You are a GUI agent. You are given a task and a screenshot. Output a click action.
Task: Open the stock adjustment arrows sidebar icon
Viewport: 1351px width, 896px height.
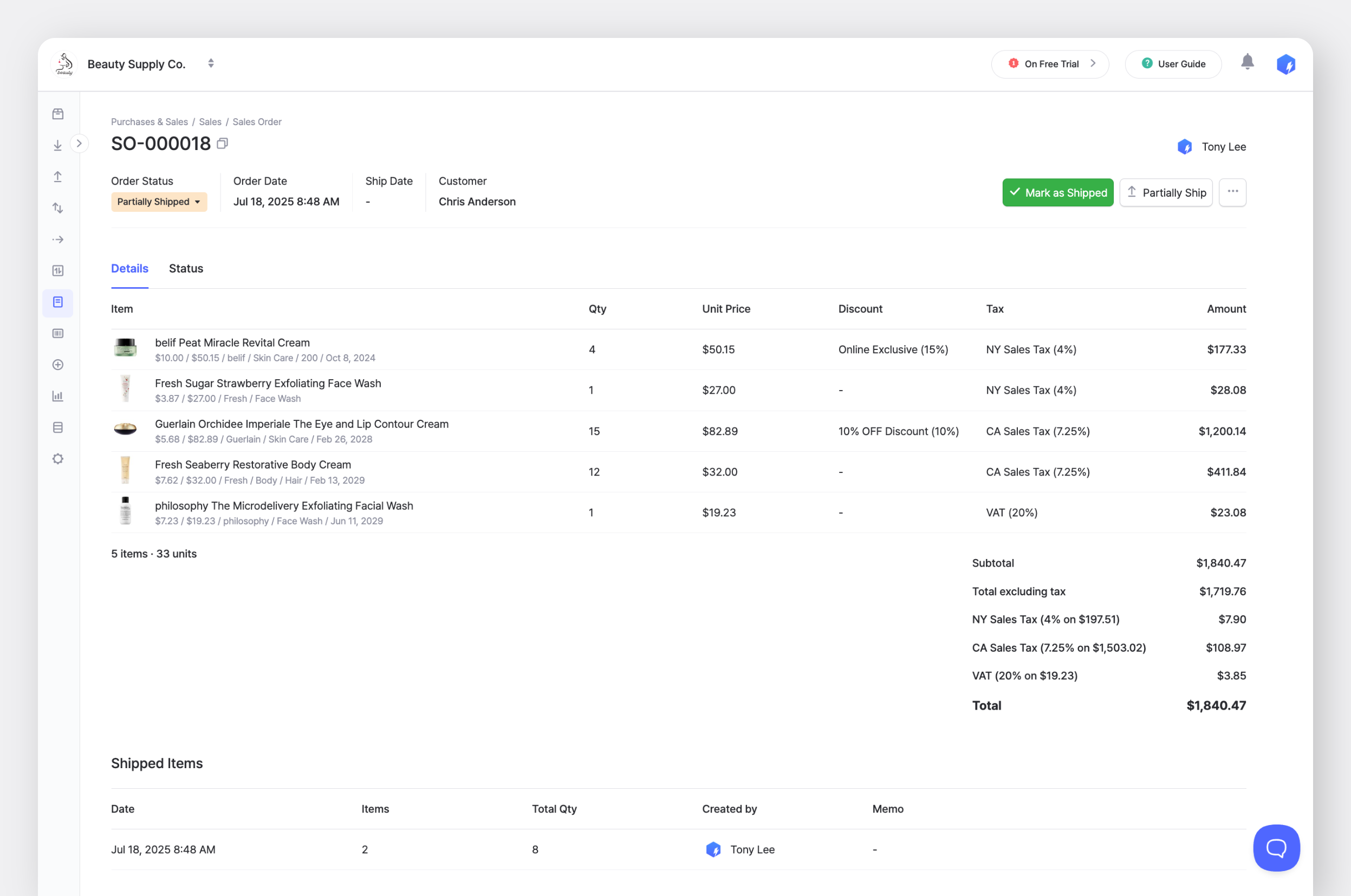point(58,208)
